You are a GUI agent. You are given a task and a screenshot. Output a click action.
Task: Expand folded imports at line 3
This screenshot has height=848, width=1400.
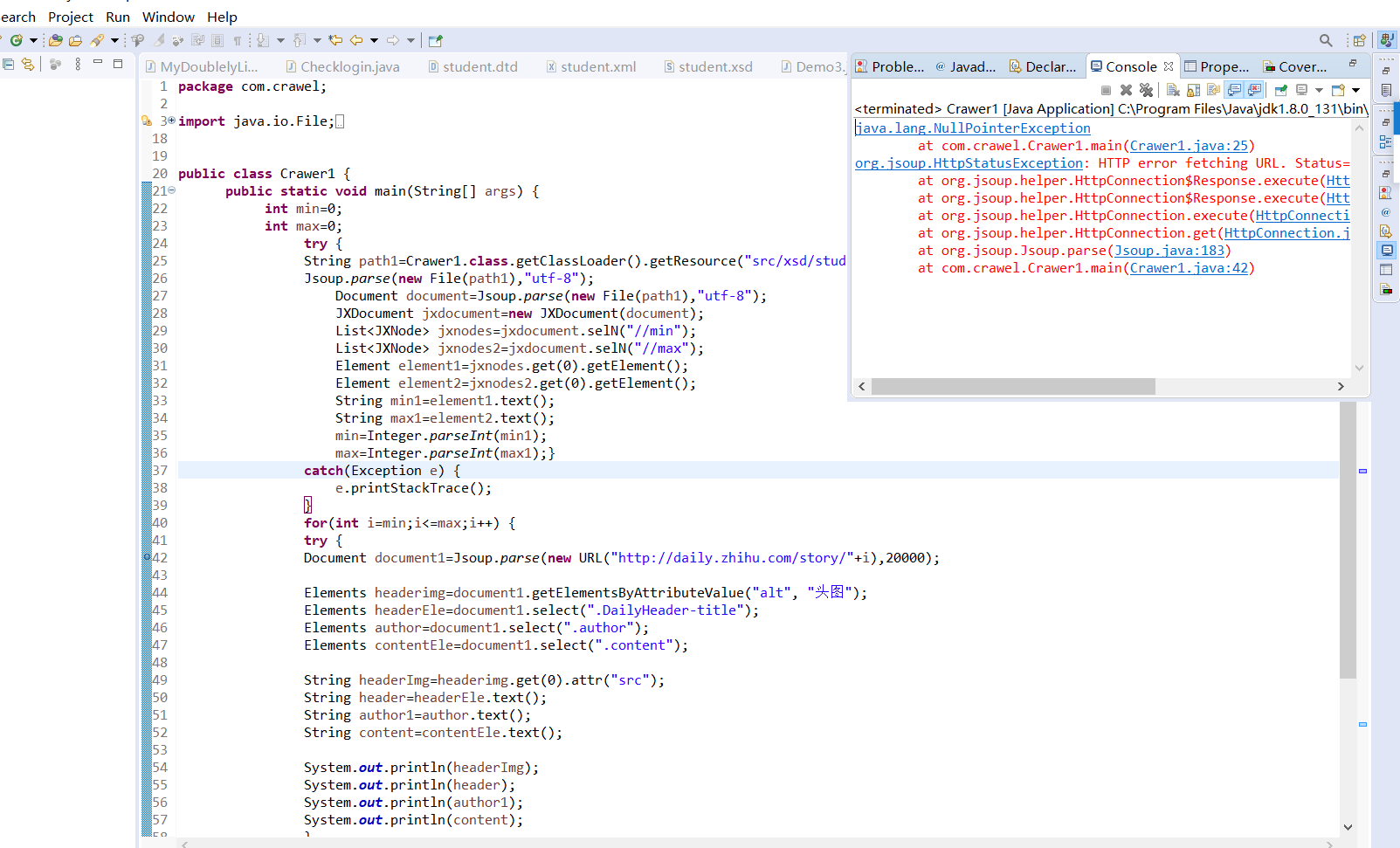(171, 121)
